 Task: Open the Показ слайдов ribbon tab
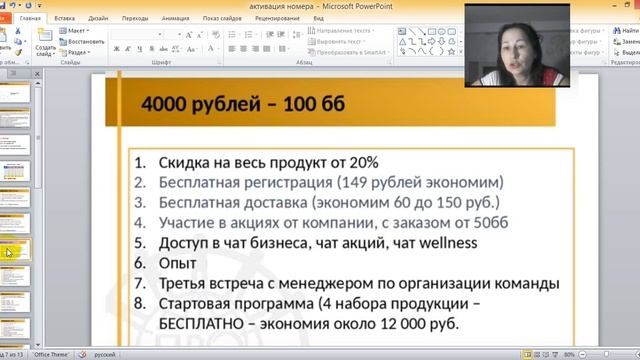[222, 18]
